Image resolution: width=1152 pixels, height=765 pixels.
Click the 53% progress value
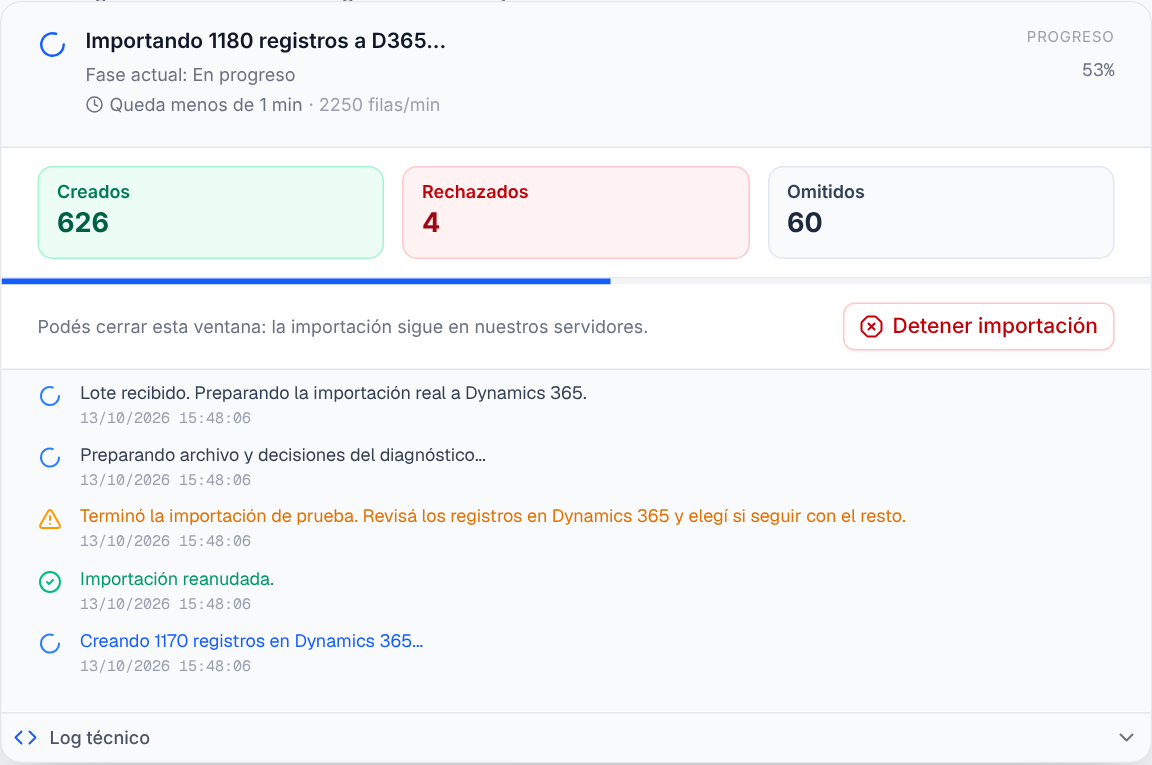point(1098,71)
